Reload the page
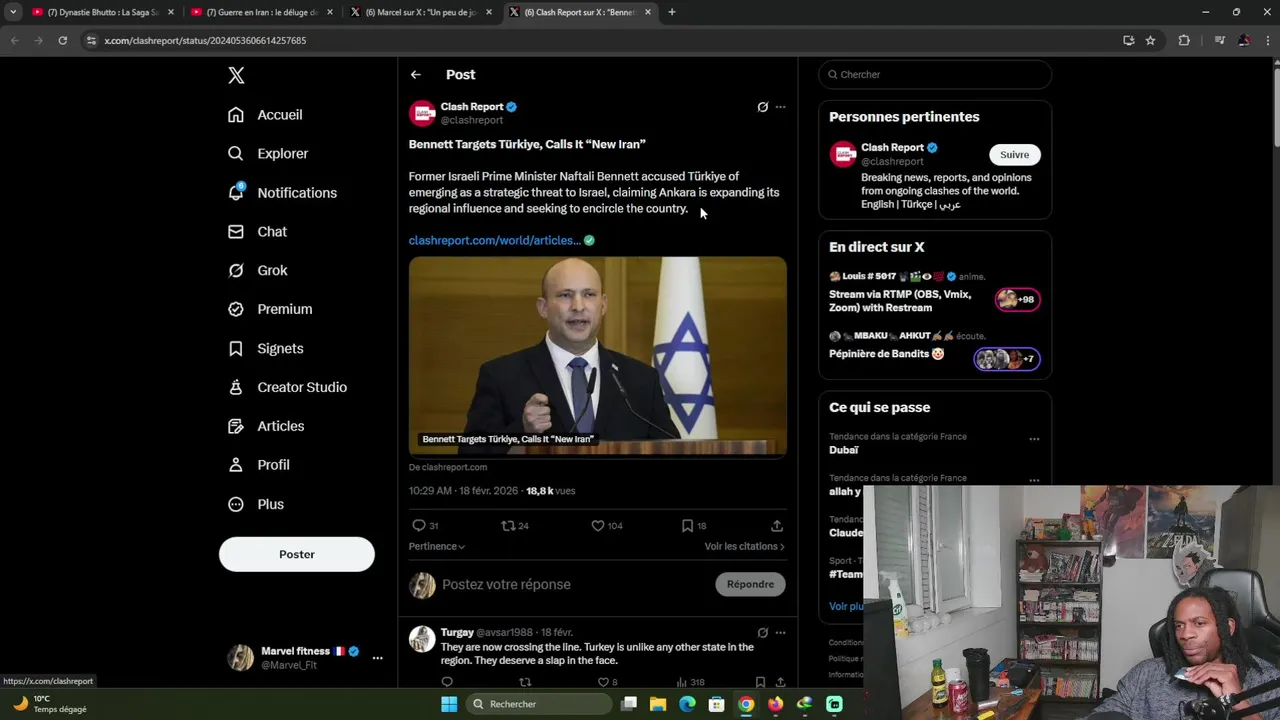Screen dimensions: 1280x720 tap(62, 41)
